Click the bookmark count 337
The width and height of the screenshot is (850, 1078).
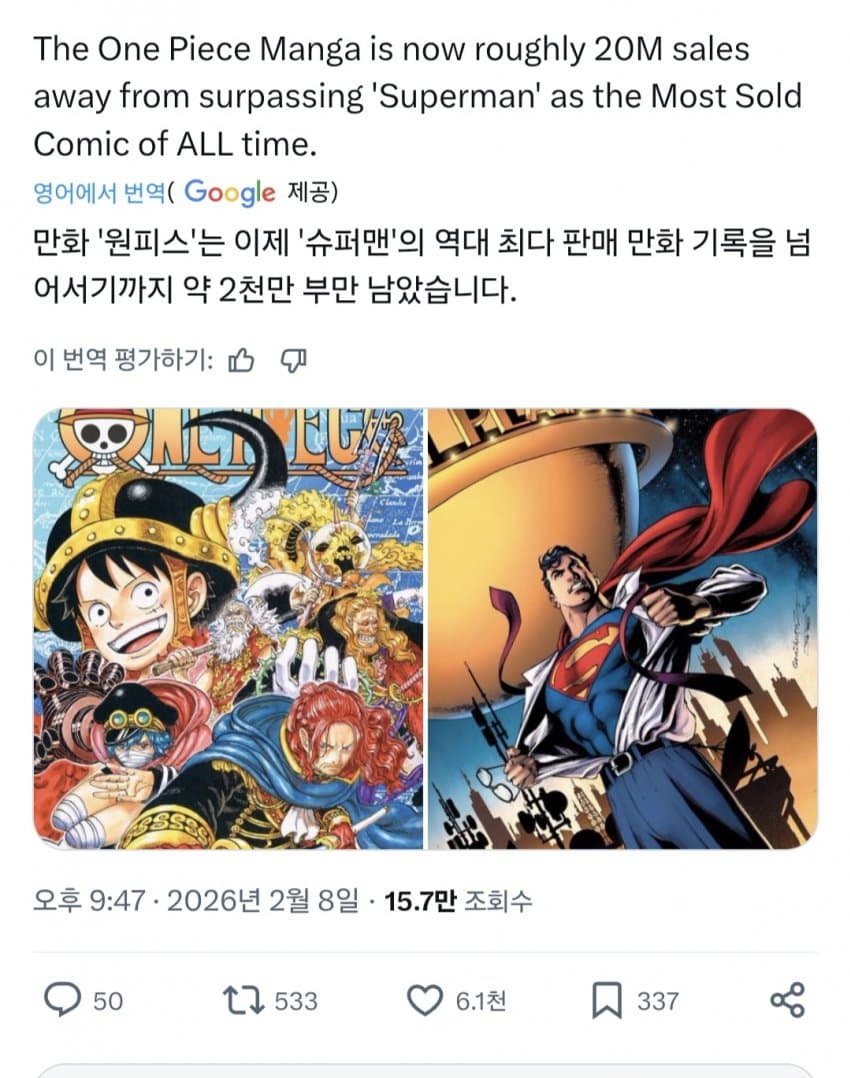coord(658,1001)
